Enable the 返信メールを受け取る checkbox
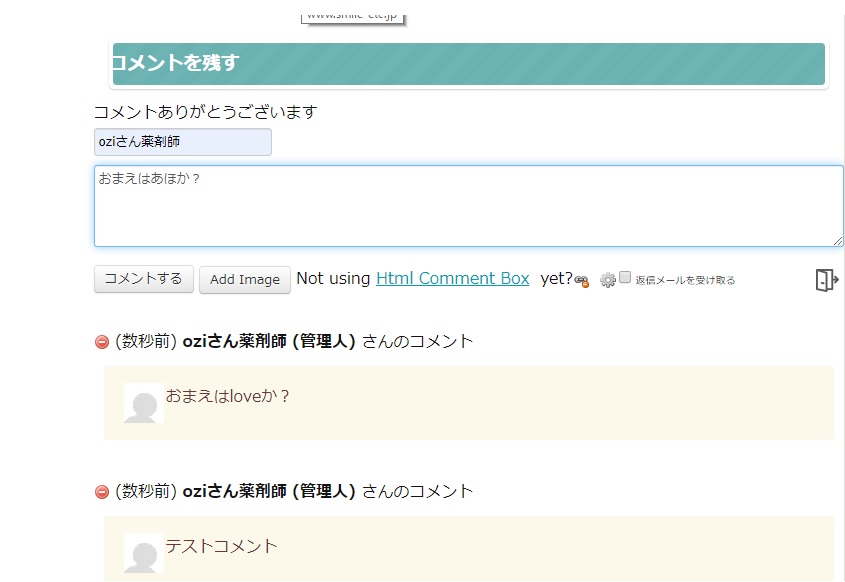The image size is (845, 582). 625,278
